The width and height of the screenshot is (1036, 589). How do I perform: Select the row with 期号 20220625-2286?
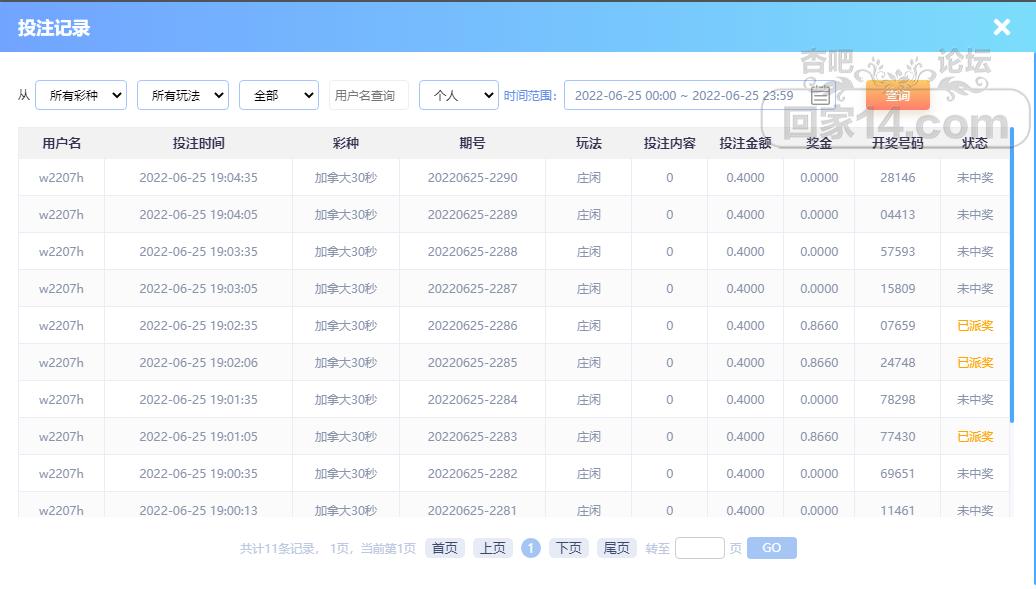coord(472,326)
